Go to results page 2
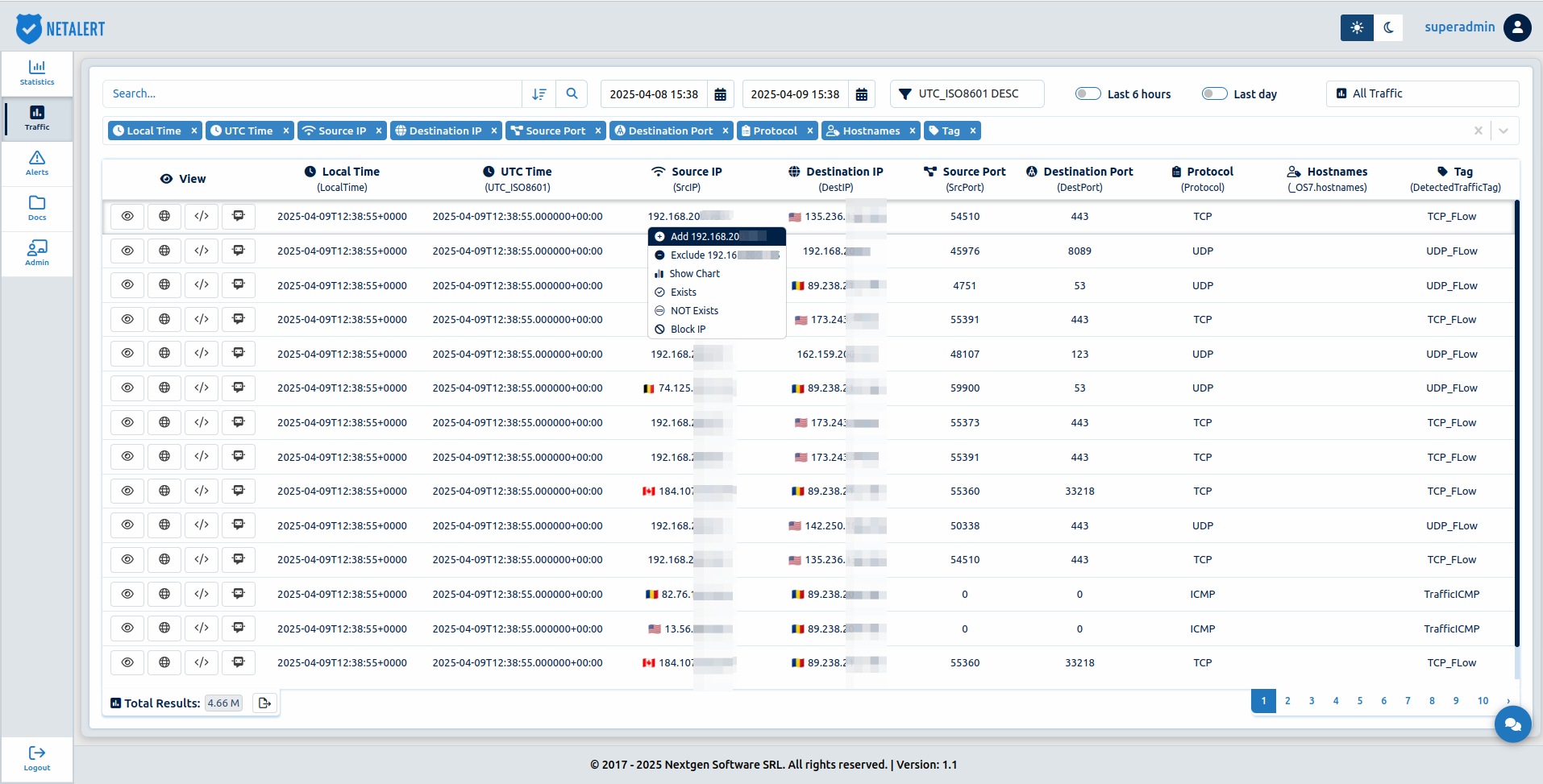1543x784 pixels. (x=1287, y=701)
